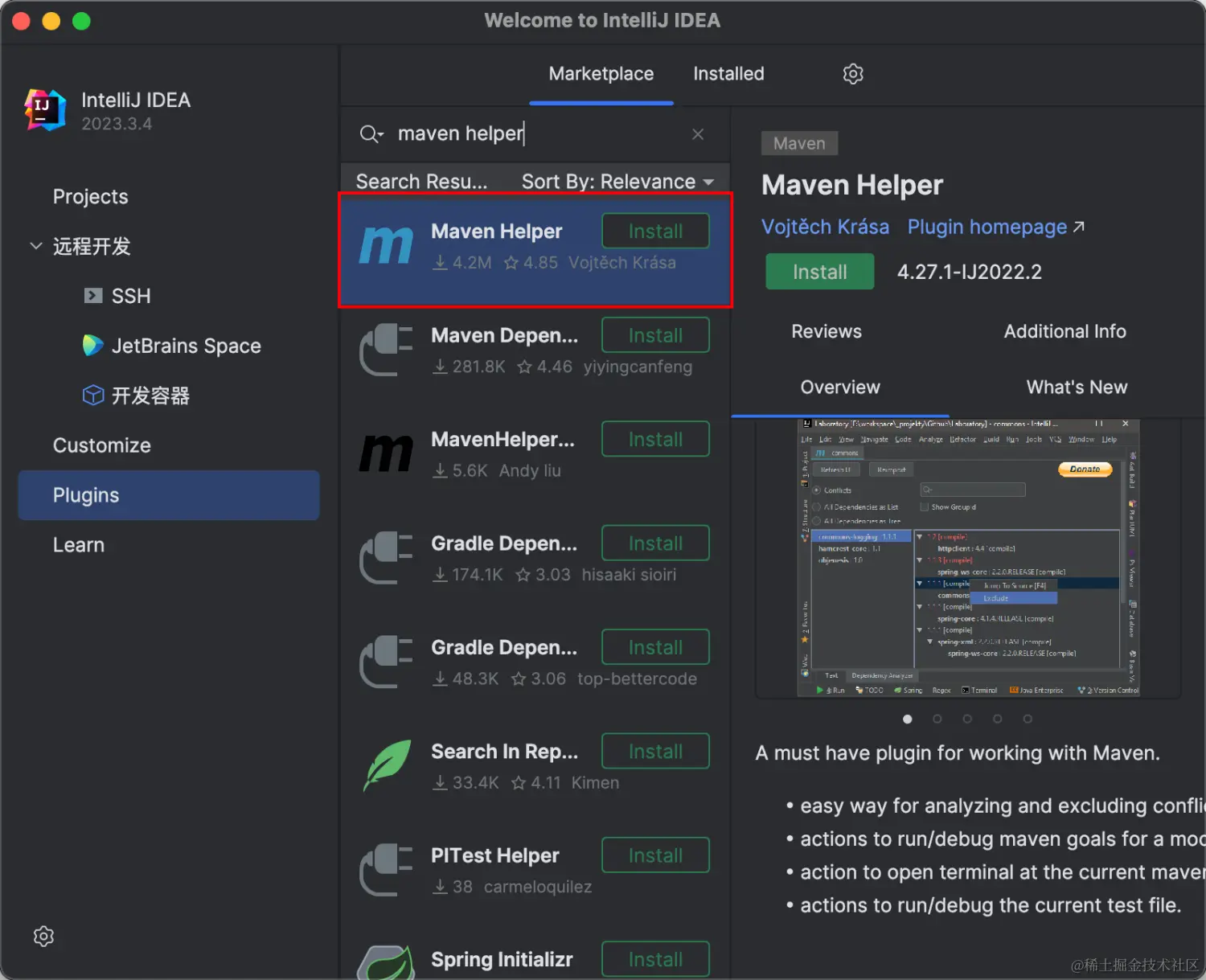Image resolution: width=1206 pixels, height=980 pixels.
Task: Click the IntelliJ IDEA logo icon
Action: 45,109
